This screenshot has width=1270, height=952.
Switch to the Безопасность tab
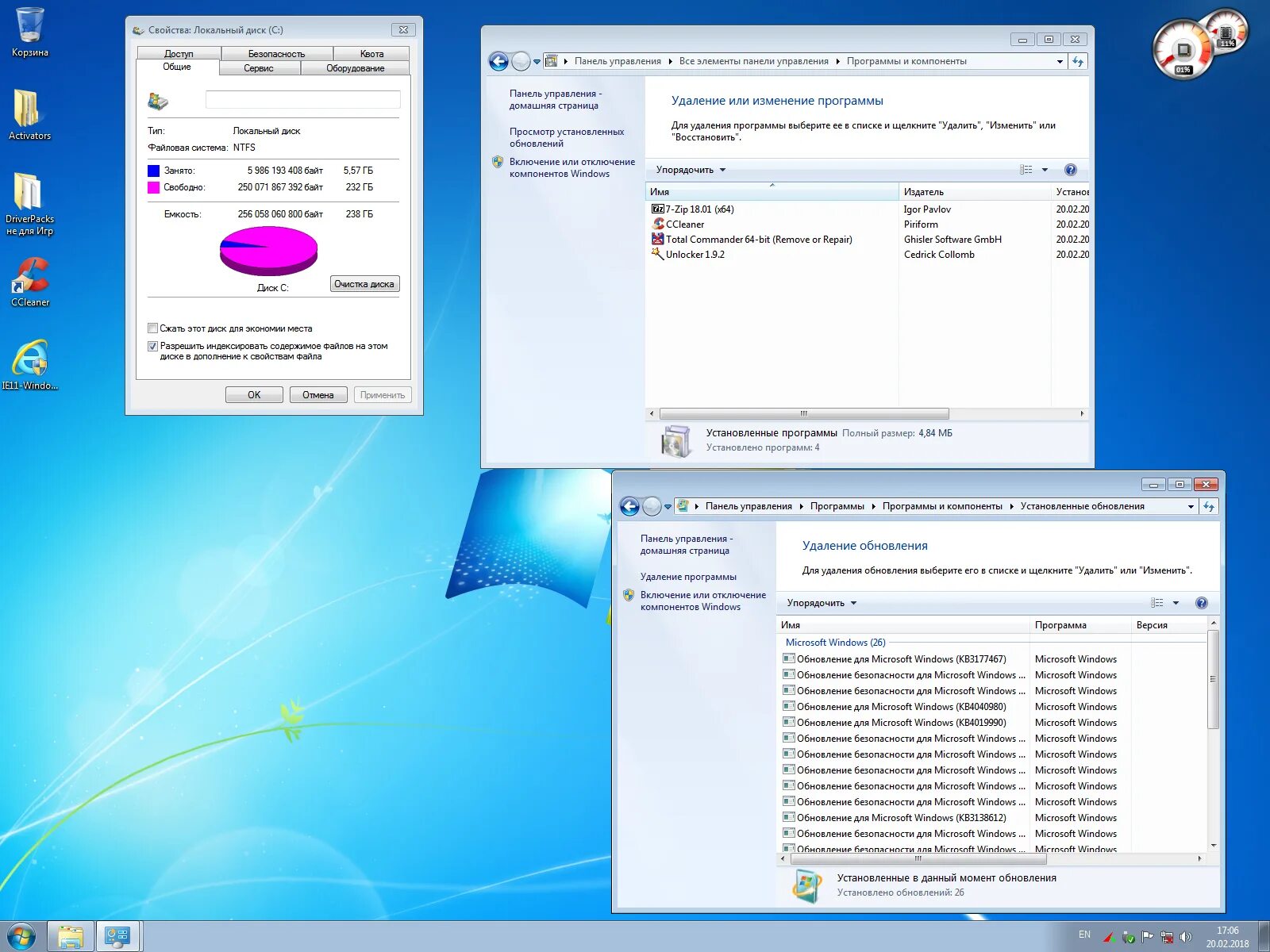(x=276, y=54)
